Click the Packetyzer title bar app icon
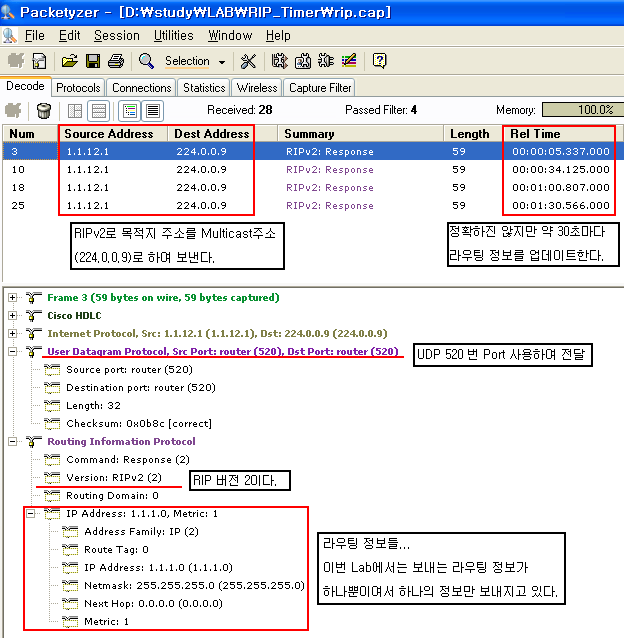Screen dimensions: 624x638 [x=8, y=12]
